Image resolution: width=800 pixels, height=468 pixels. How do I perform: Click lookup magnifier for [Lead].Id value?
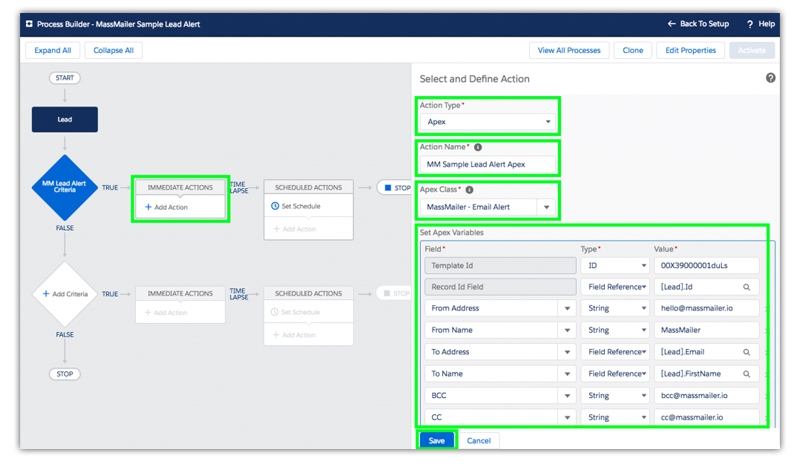click(x=746, y=287)
